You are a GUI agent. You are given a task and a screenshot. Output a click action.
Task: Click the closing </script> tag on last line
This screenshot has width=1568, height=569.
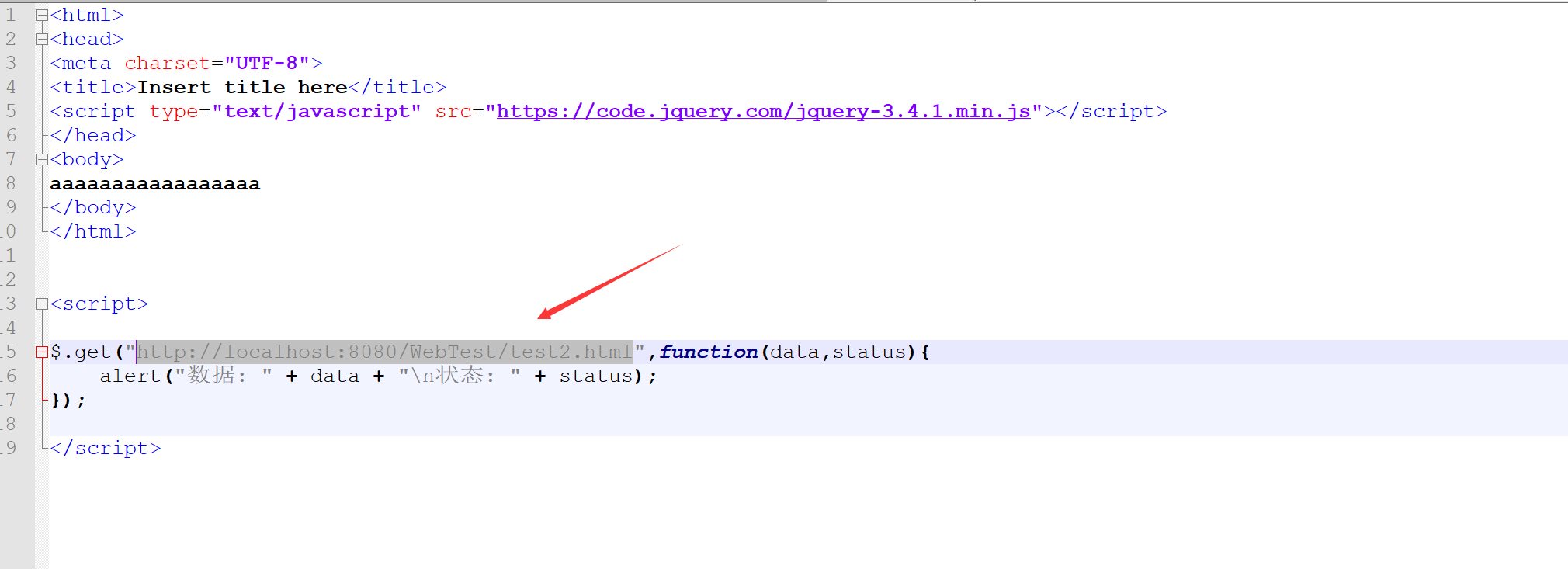pos(106,449)
